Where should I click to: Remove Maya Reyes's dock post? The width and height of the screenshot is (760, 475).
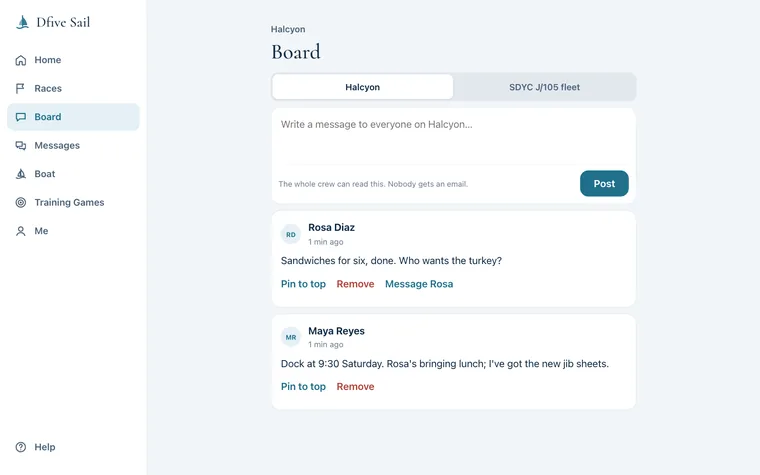click(355, 387)
